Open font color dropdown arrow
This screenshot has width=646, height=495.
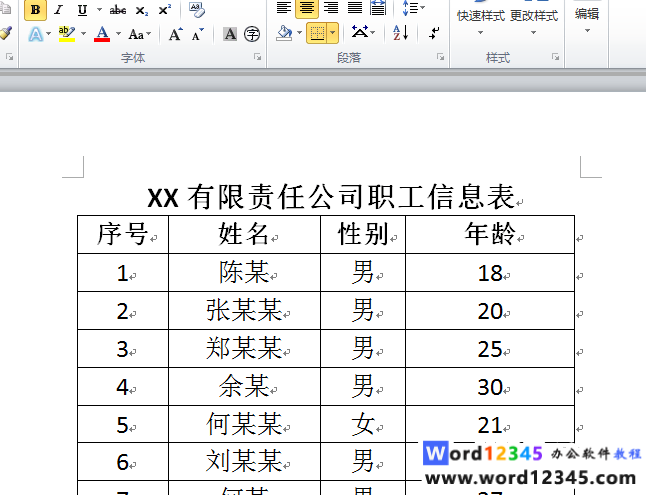click(x=119, y=34)
